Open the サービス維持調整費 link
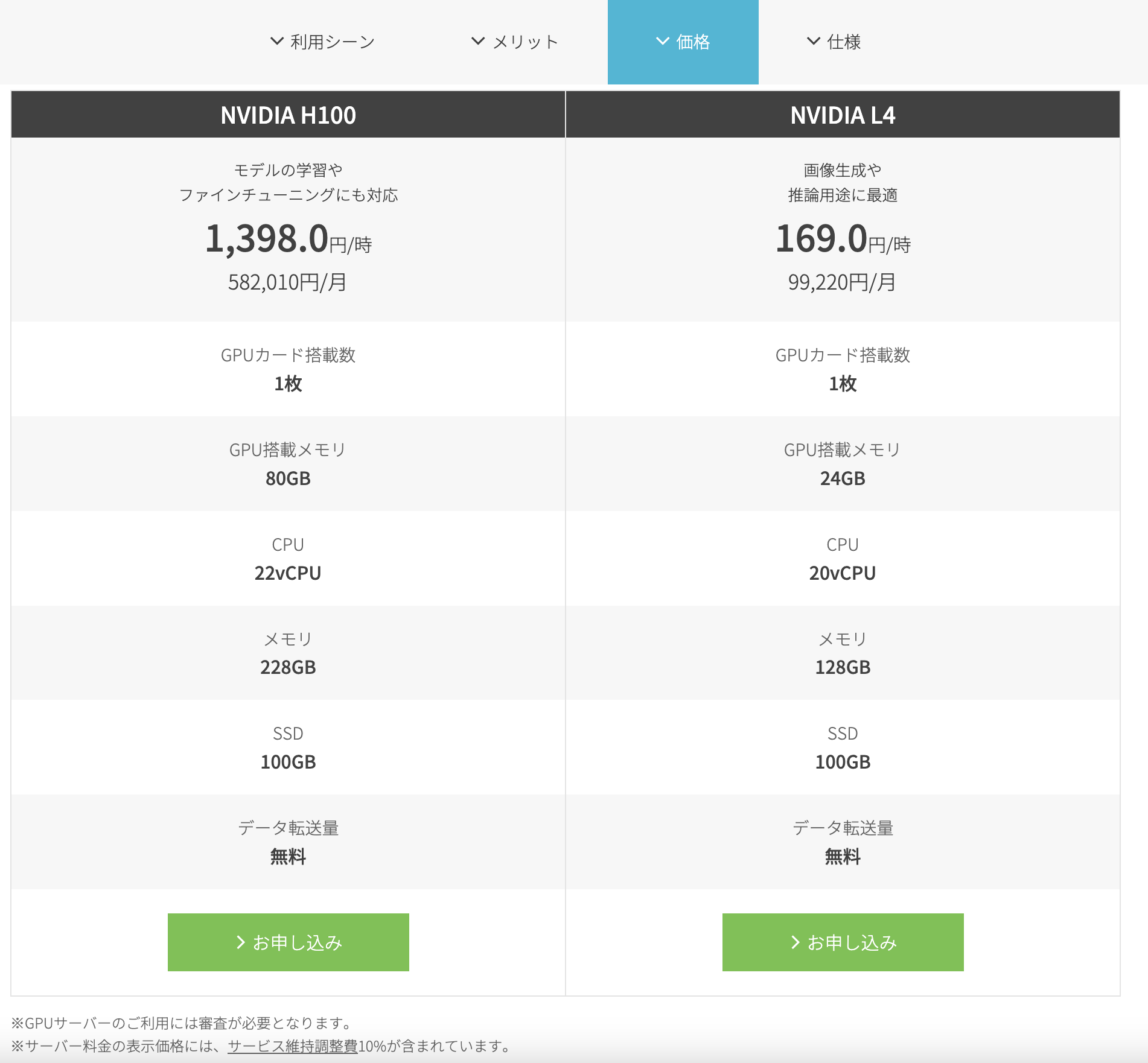The height and width of the screenshot is (1063, 1148). (x=293, y=1046)
